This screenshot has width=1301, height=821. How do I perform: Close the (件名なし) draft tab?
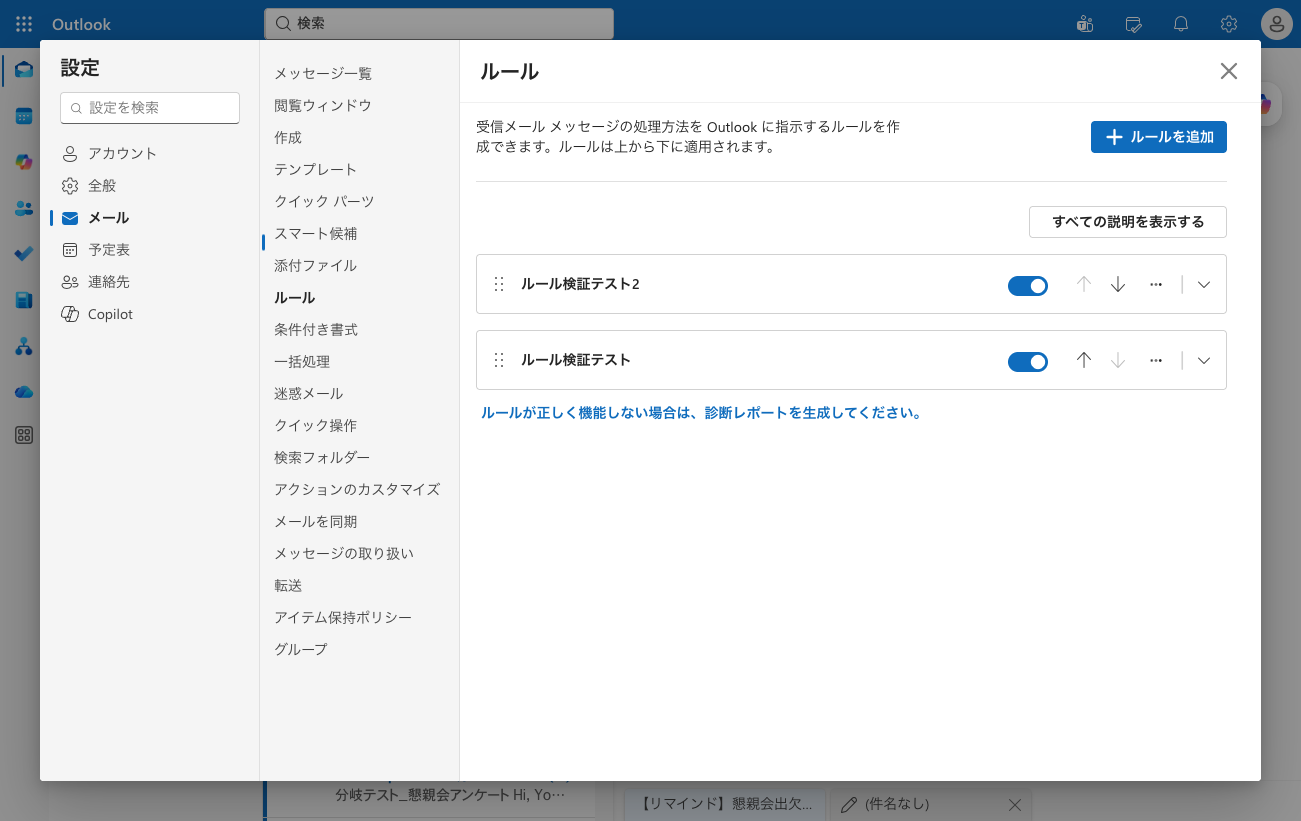(1014, 804)
